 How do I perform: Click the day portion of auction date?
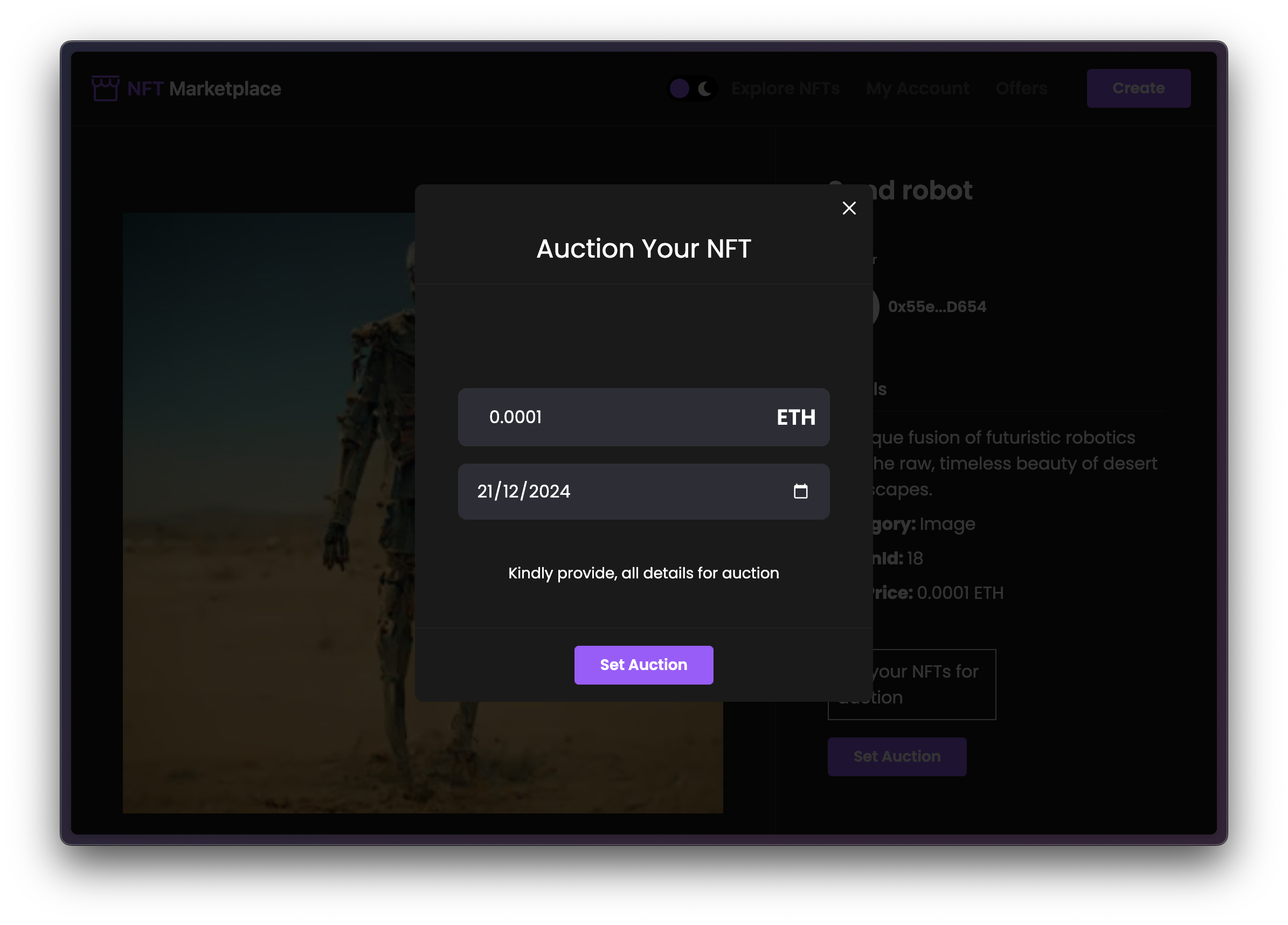pyautogui.click(x=486, y=492)
